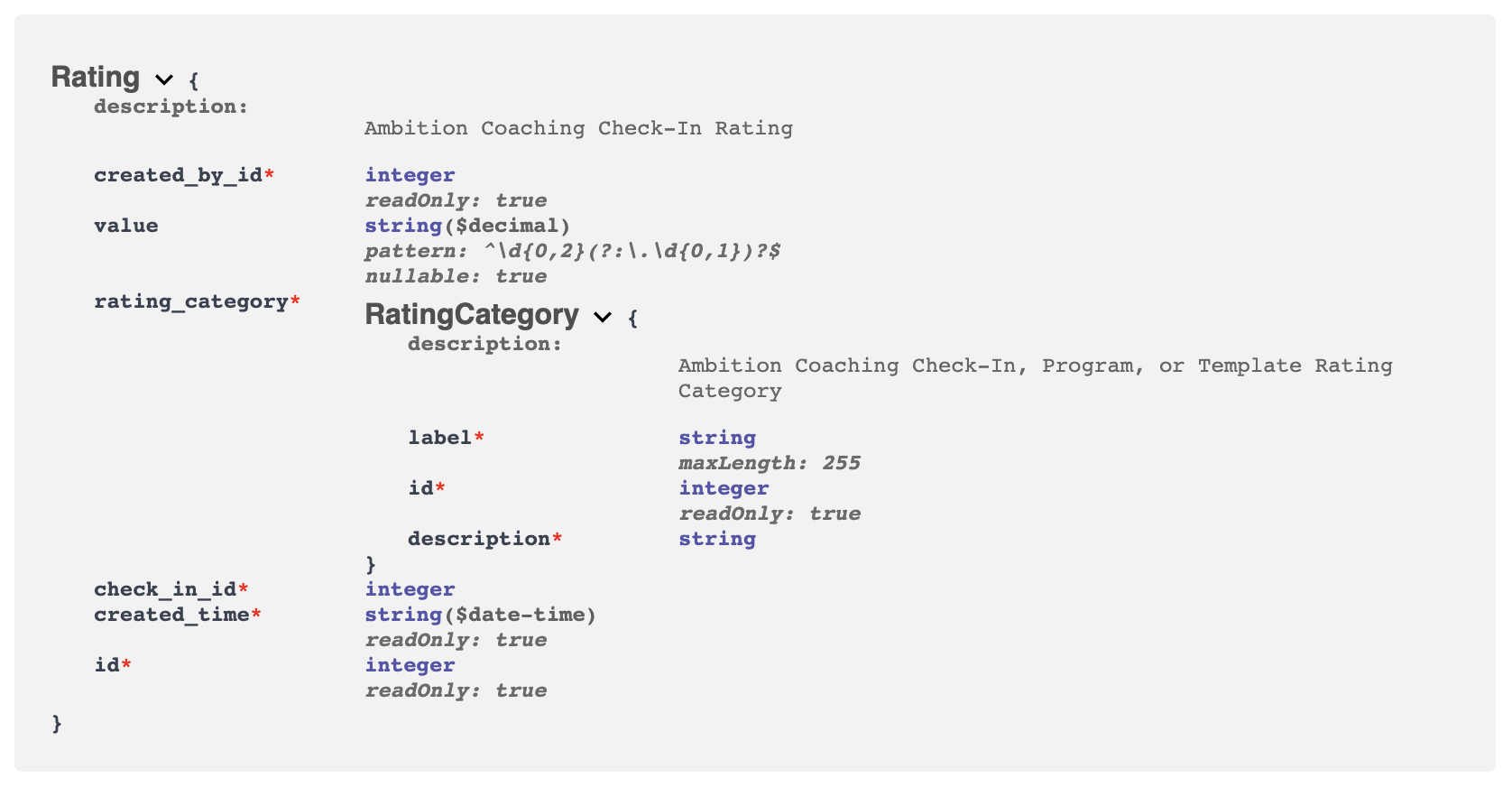Collapse the Rating model expander chevron
This screenshot has height=787, width=1512.
pyautogui.click(x=163, y=79)
